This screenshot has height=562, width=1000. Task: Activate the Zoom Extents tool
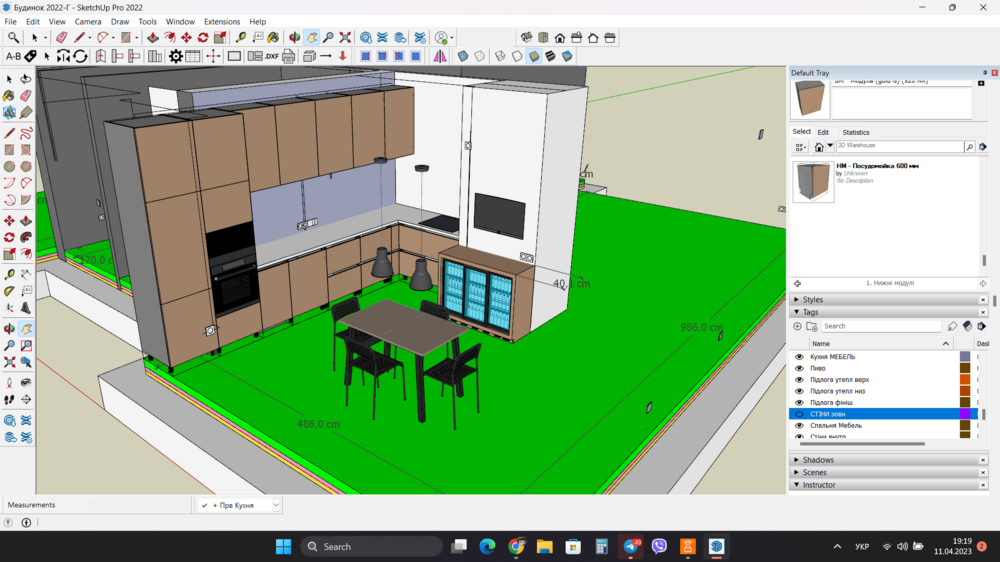pos(345,38)
